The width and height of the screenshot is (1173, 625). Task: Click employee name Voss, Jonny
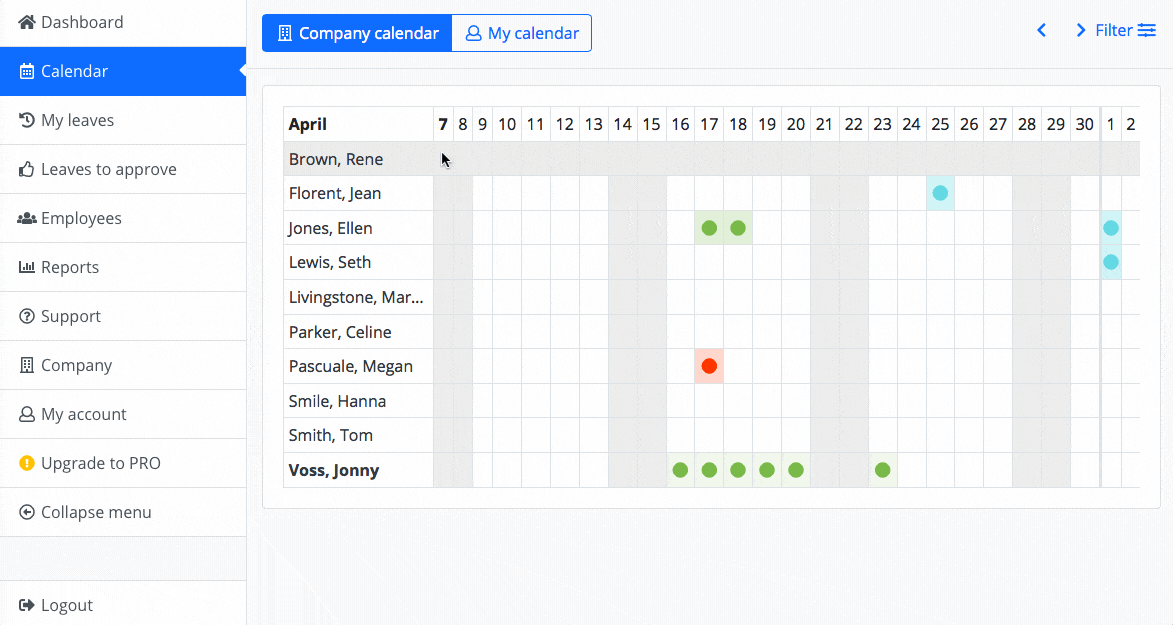point(334,470)
